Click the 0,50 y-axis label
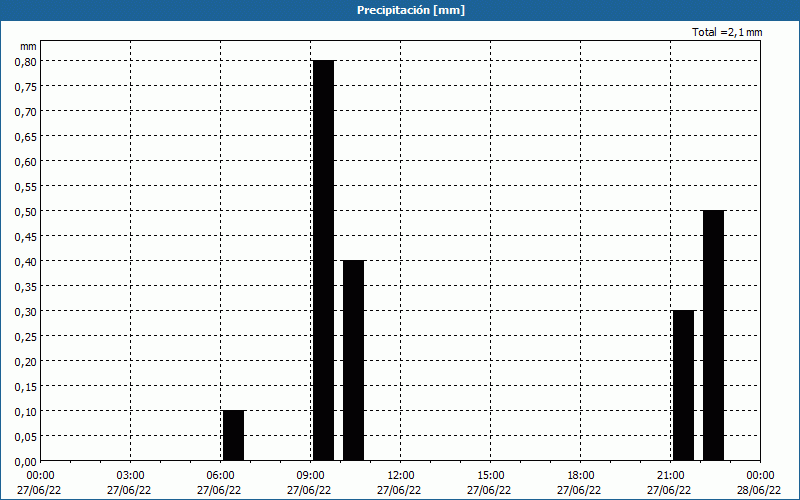 tap(26, 211)
